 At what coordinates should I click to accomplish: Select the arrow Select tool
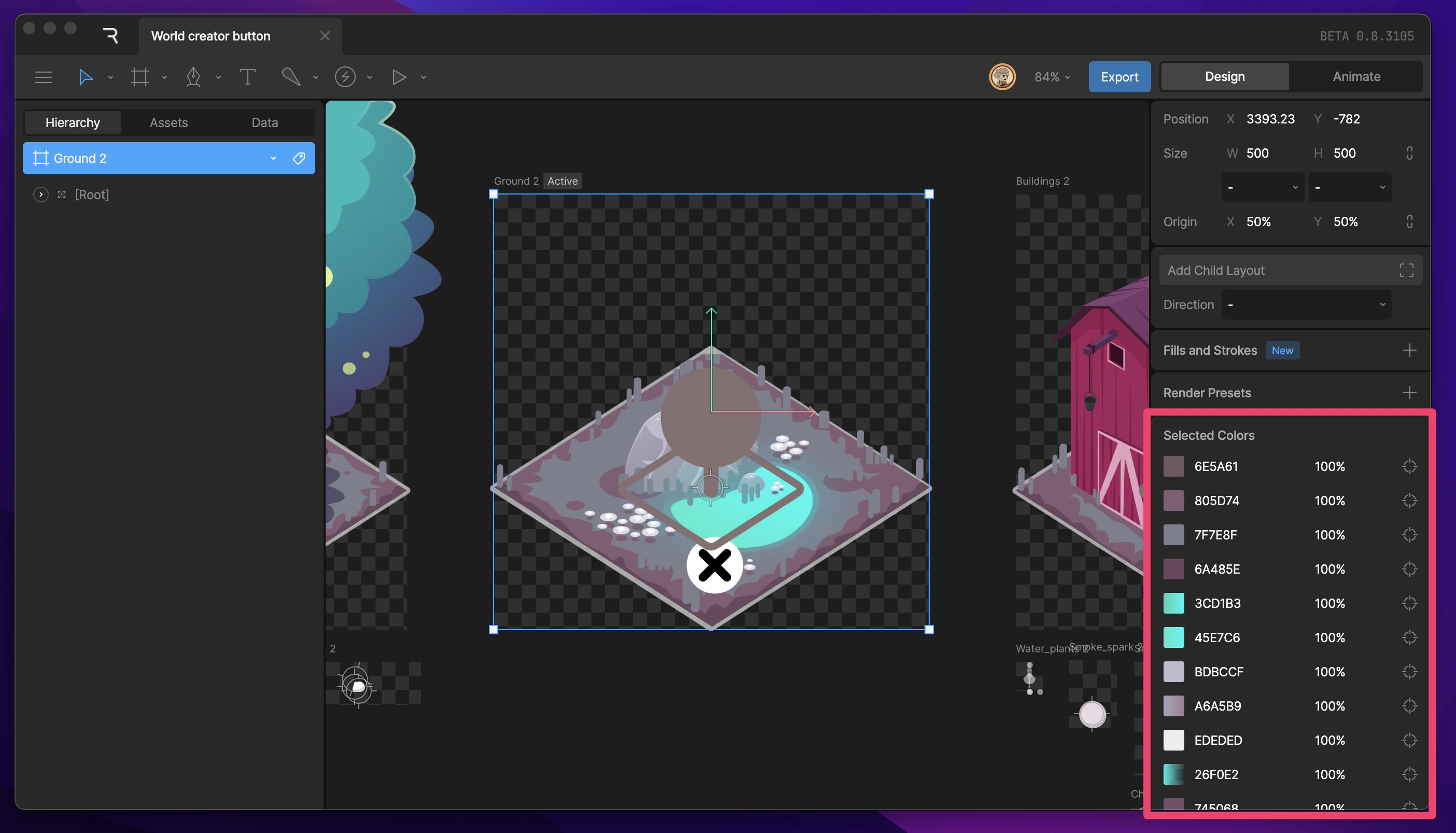[x=86, y=77]
